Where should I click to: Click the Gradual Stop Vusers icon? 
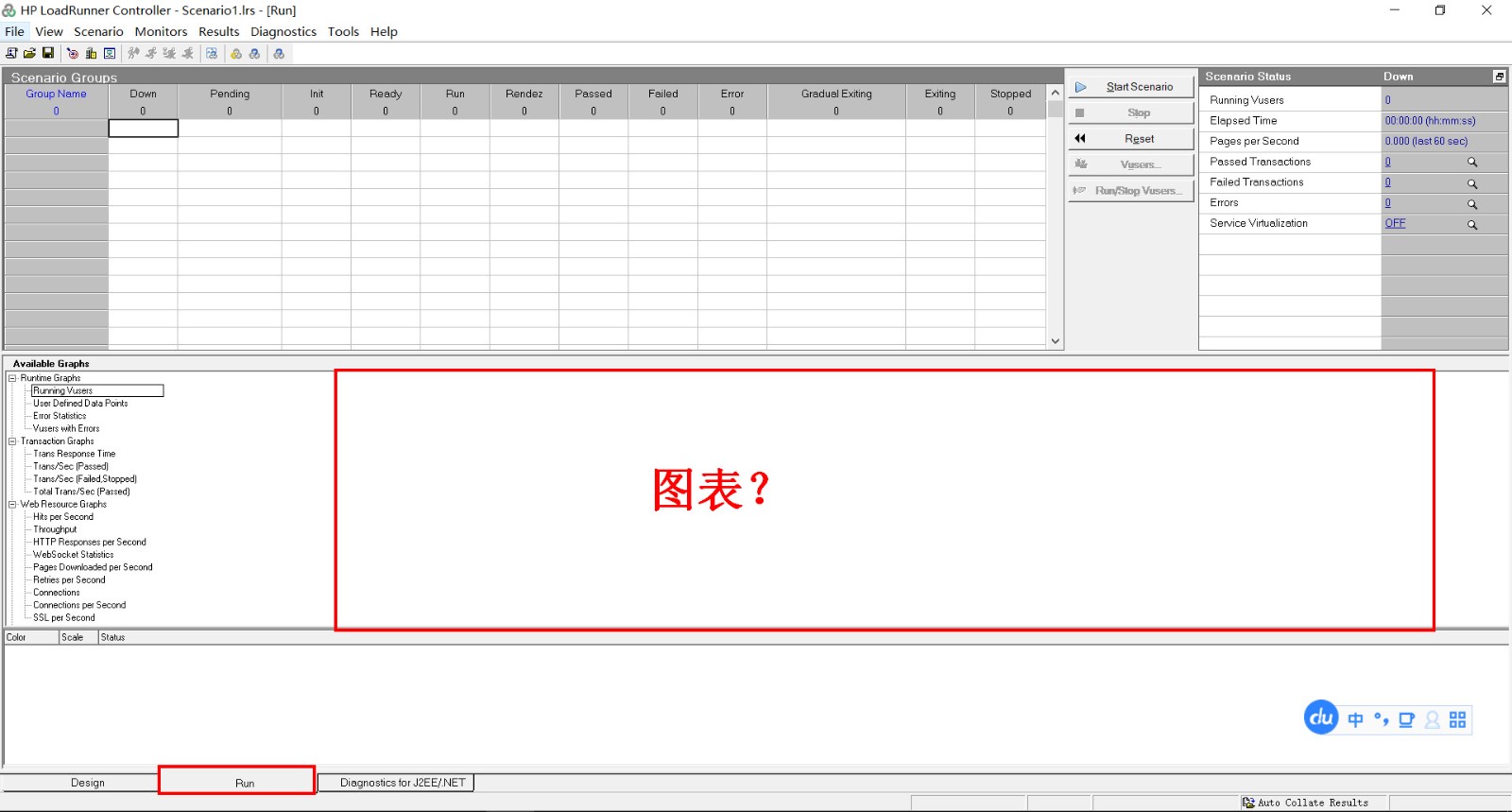[x=169, y=53]
